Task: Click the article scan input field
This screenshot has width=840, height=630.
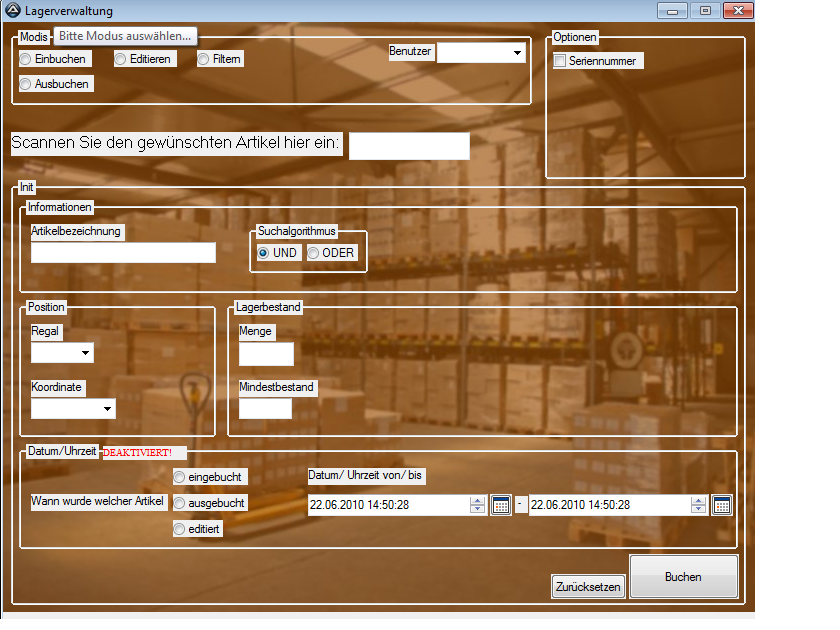Action: tap(408, 146)
